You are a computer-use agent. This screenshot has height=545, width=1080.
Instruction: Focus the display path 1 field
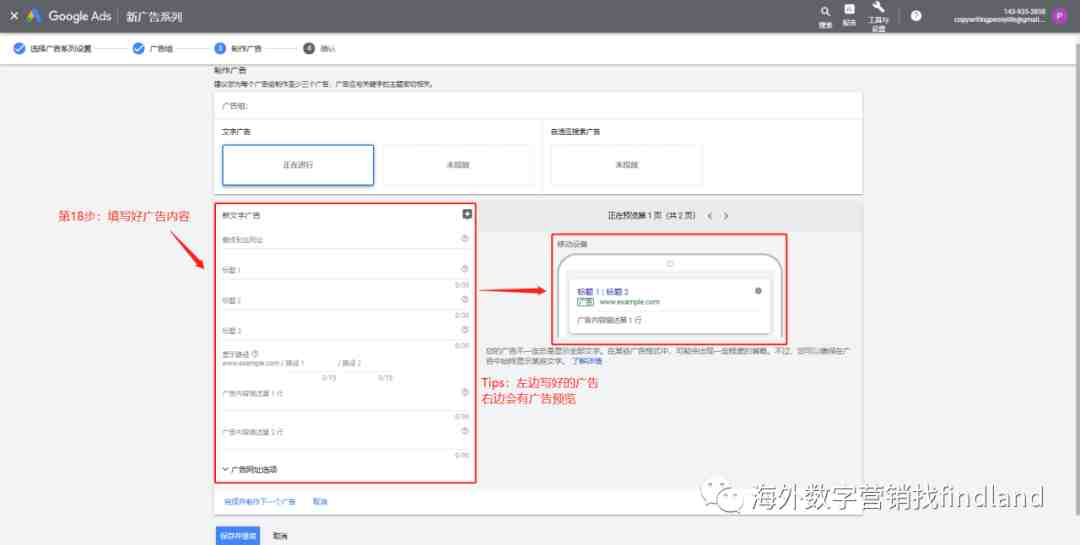tap(311, 363)
